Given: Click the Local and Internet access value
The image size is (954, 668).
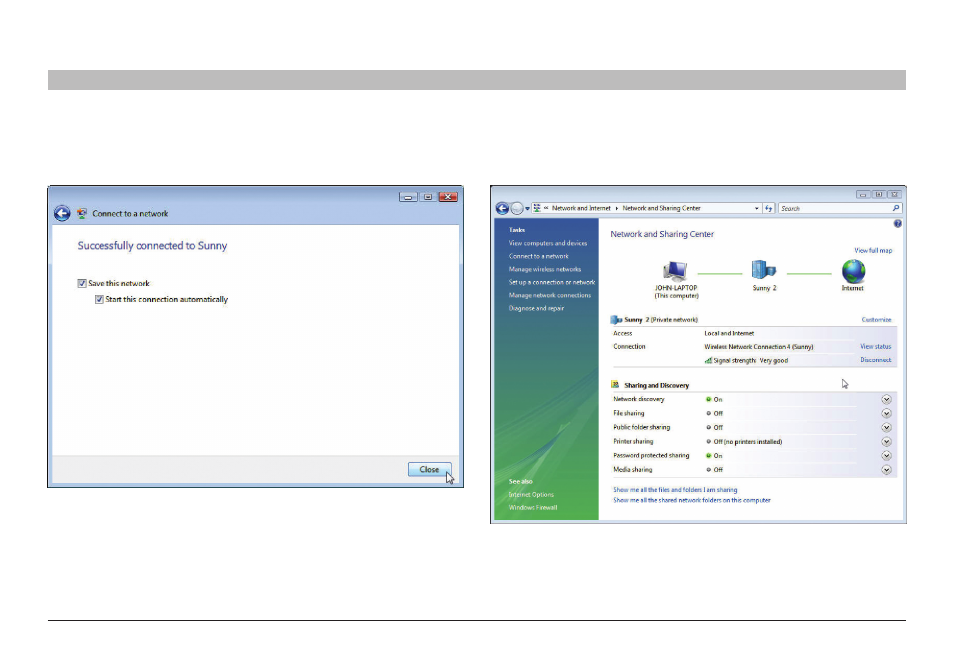Looking at the screenshot, I should (x=729, y=333).
